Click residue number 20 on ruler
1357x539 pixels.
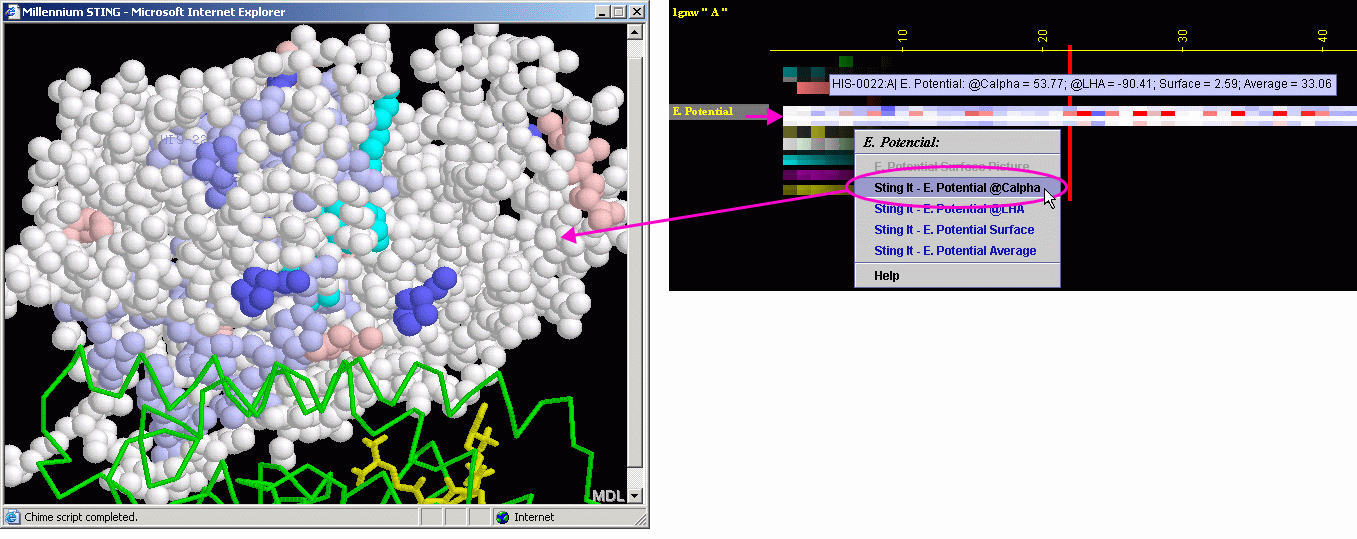point(1042,36)
